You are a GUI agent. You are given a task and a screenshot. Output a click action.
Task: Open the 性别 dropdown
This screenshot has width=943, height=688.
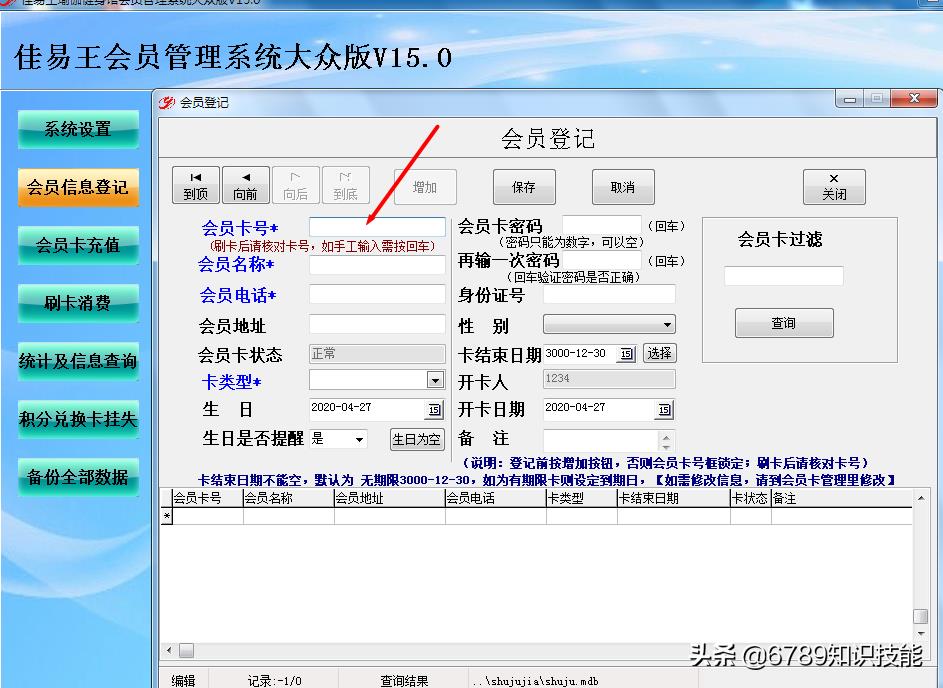[x=667, y=325]
